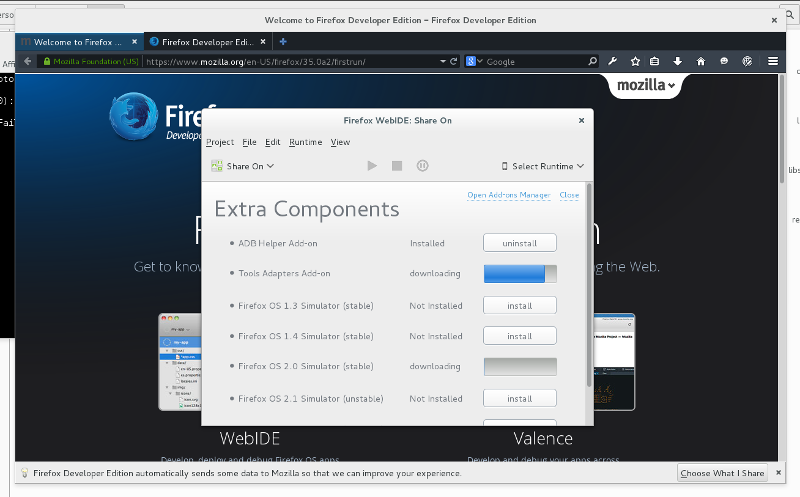Click the WebIDE play button
800x497 pixels.
[372, 166]
